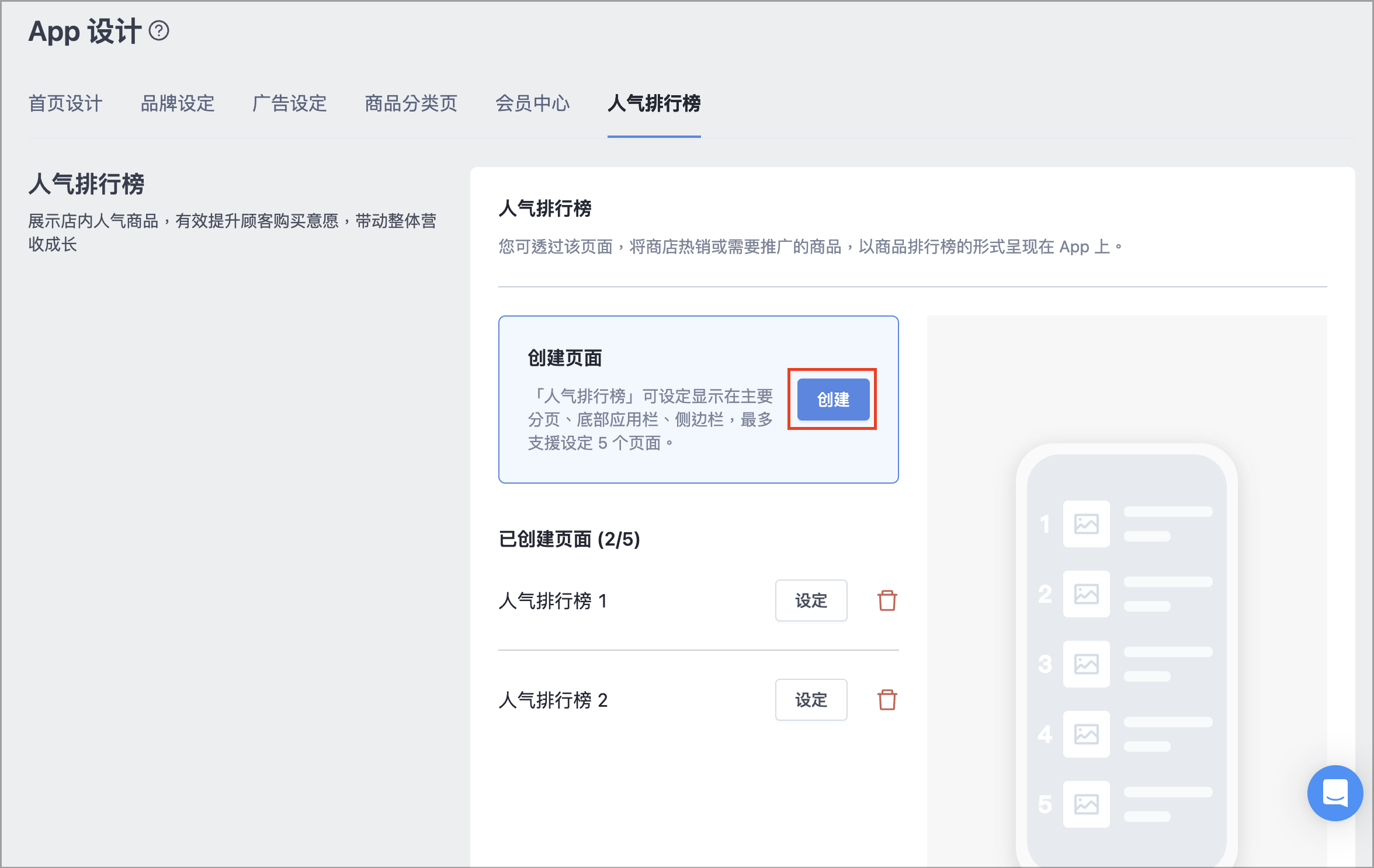Screen dimensions: 1374x868
Task: Open the 会员中心 tab
Action: (533, 103)
